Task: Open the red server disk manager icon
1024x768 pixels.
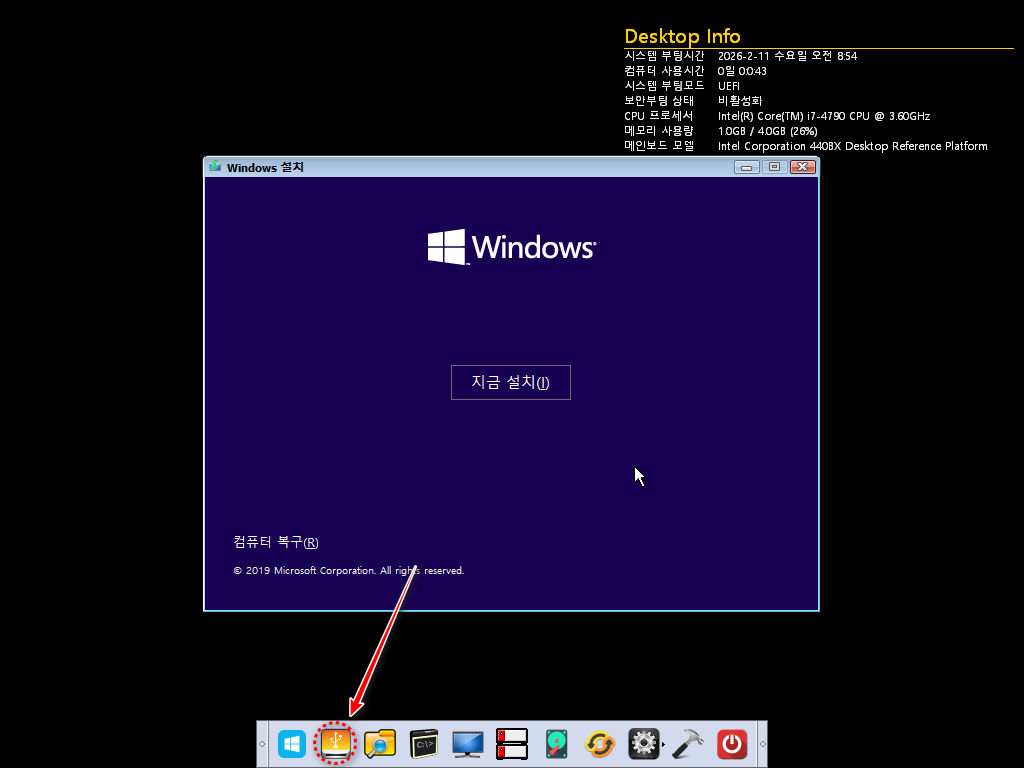Action: pos(511,744)
